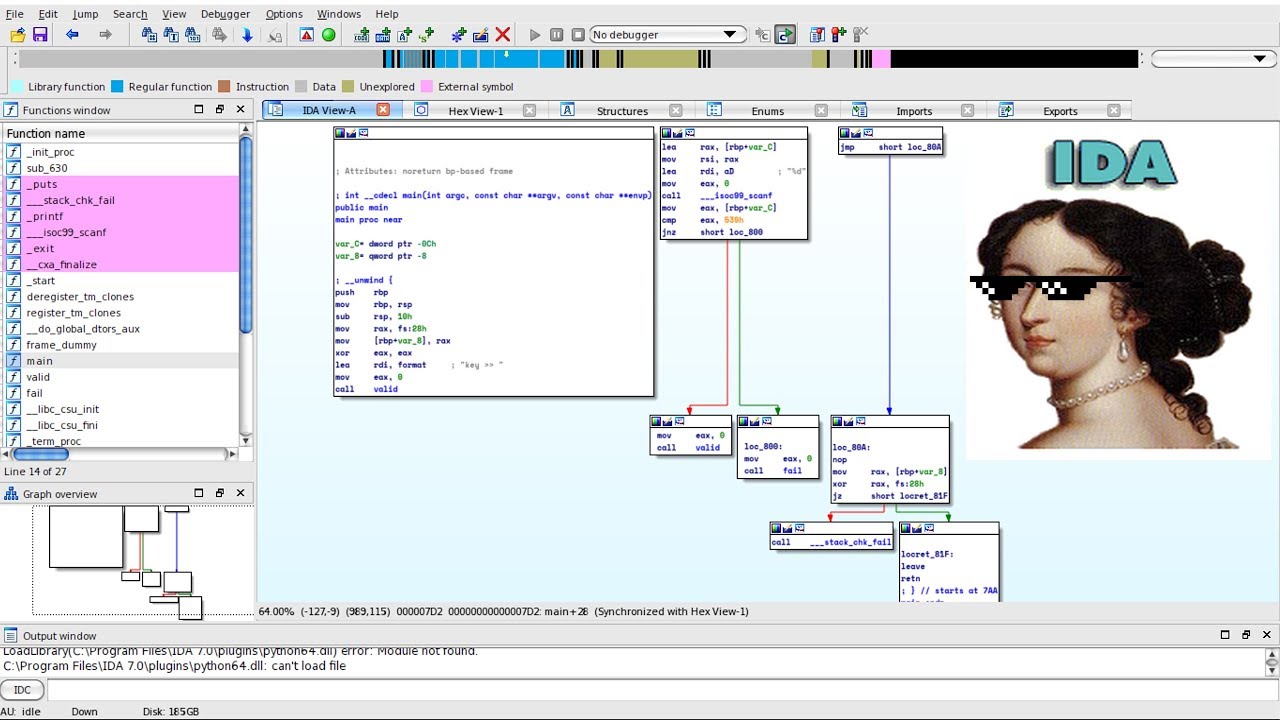Open the Options menu
The image size is (1280, 720).
click(x=284, y=14)
